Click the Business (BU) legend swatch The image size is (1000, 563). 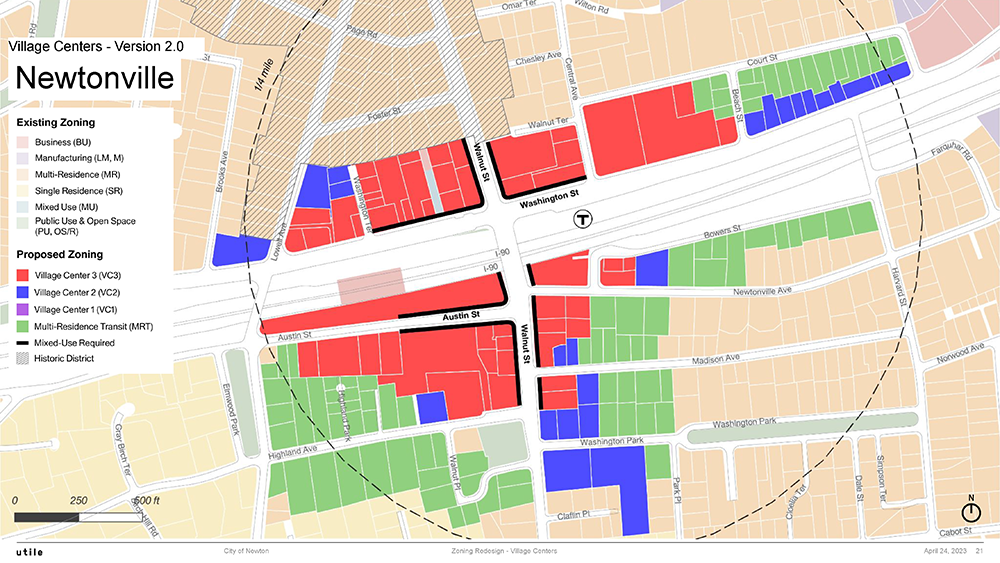click(x=22, y=142)
